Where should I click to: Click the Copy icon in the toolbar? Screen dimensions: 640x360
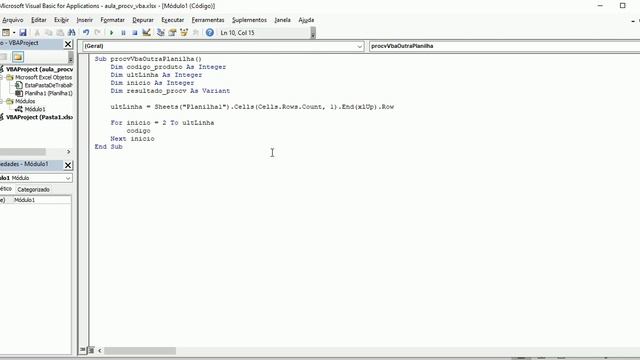48,33
